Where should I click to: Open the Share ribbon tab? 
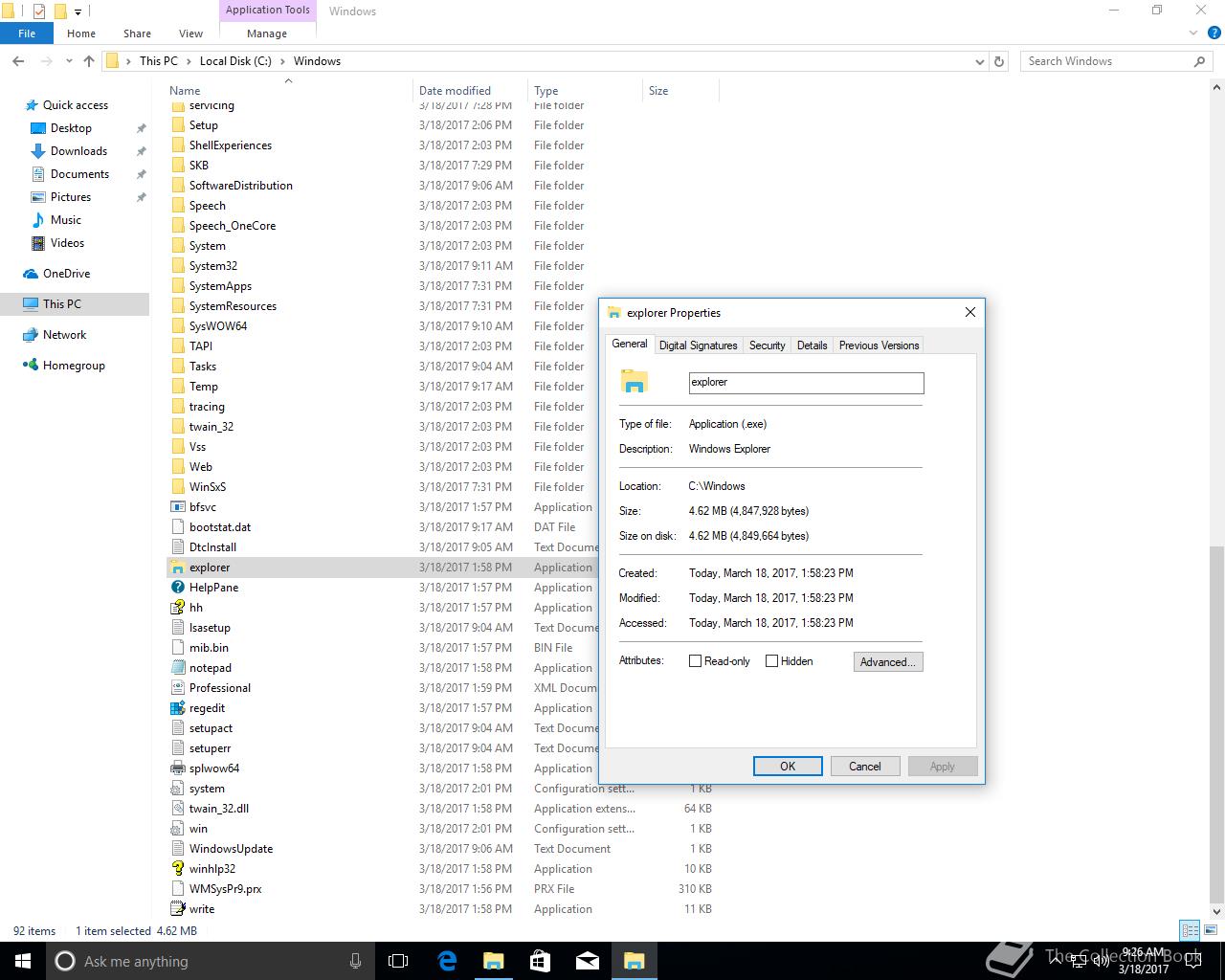137,33
